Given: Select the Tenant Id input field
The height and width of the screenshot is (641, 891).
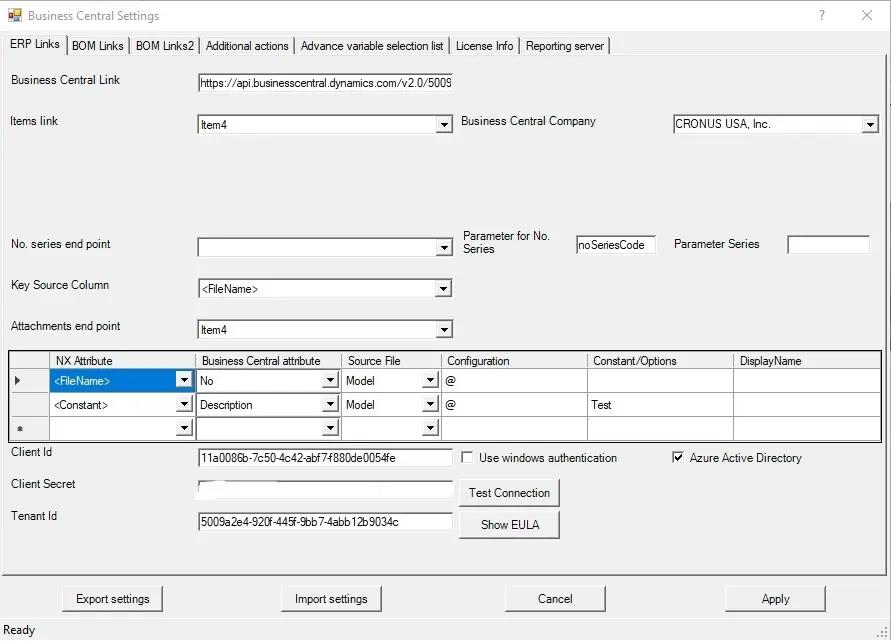Looking at the screenshot, I should tap(325, 521).
